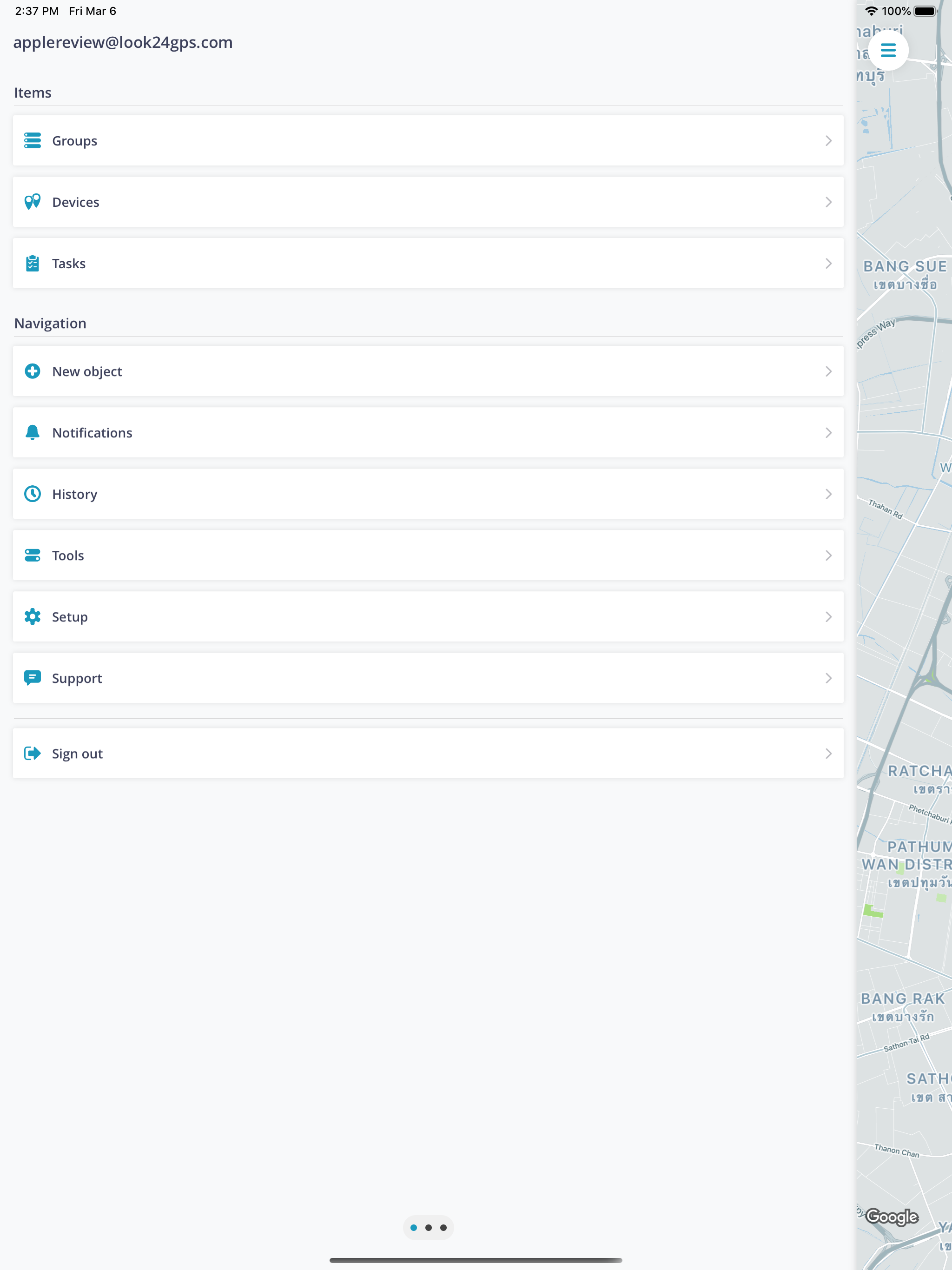The width and height of the screenshot is (952, 1270).
Task: Tap the applereview@look24gps.com account email
Action: [123, 42]
